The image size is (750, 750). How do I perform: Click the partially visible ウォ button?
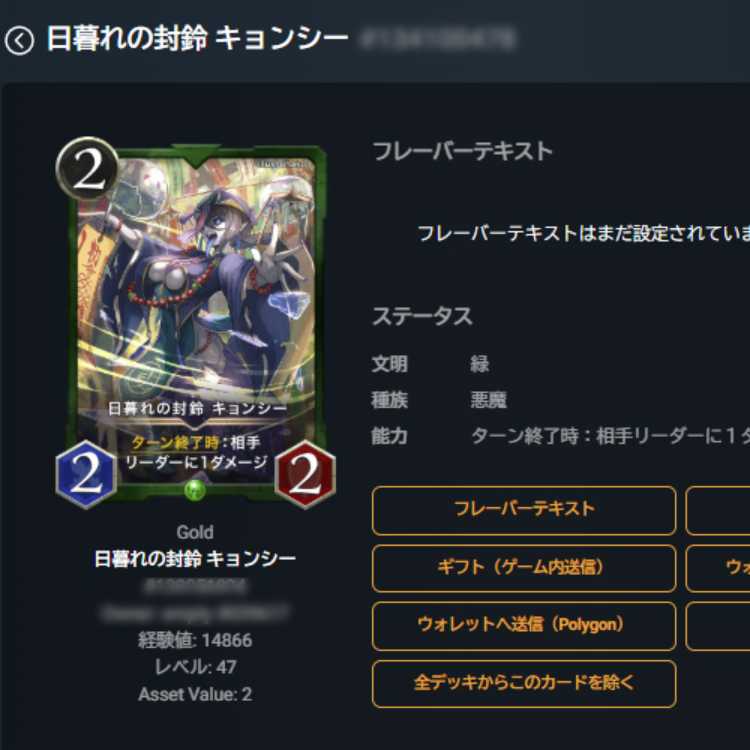click(717, 568)
